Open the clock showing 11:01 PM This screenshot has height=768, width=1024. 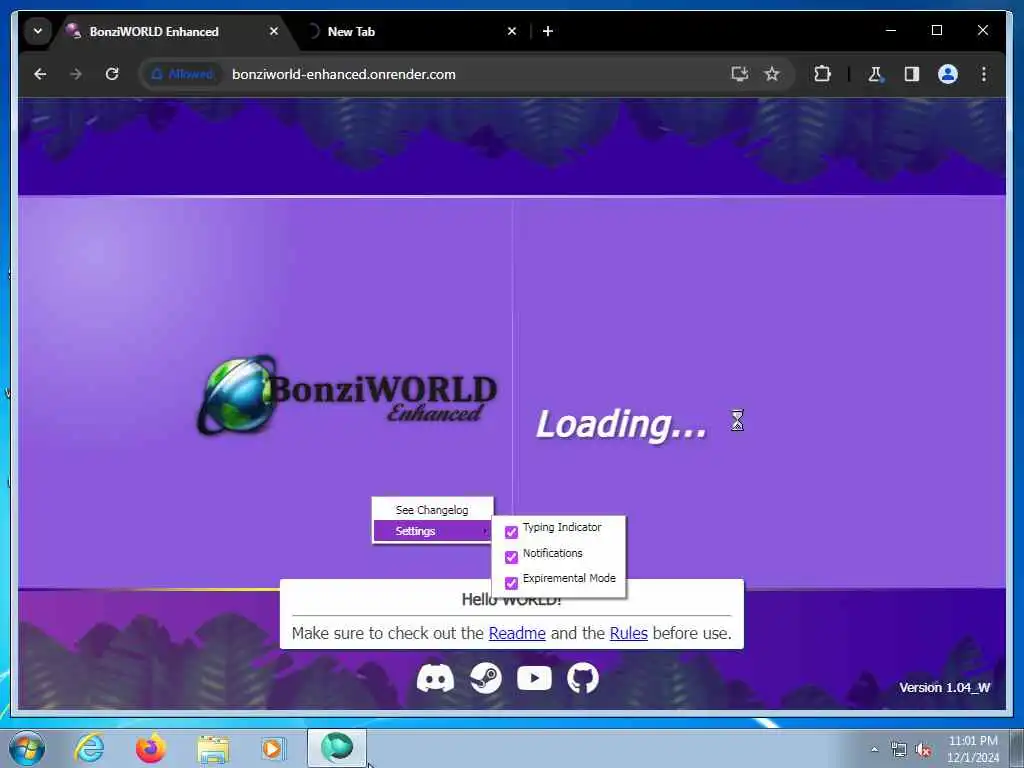tap(973, 749)
